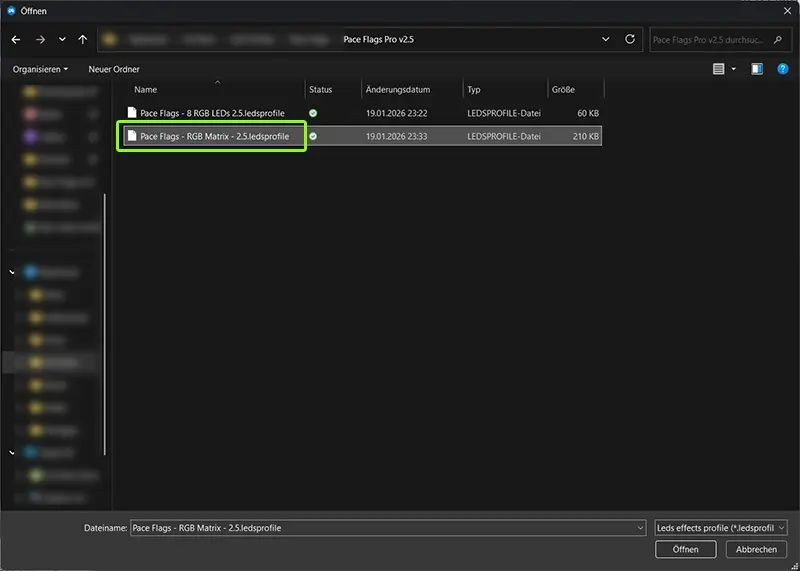Create a folder with Neuer Ordner
This screenshot has height=571, width=800.
pyautogui.click(x=114, y=69)
